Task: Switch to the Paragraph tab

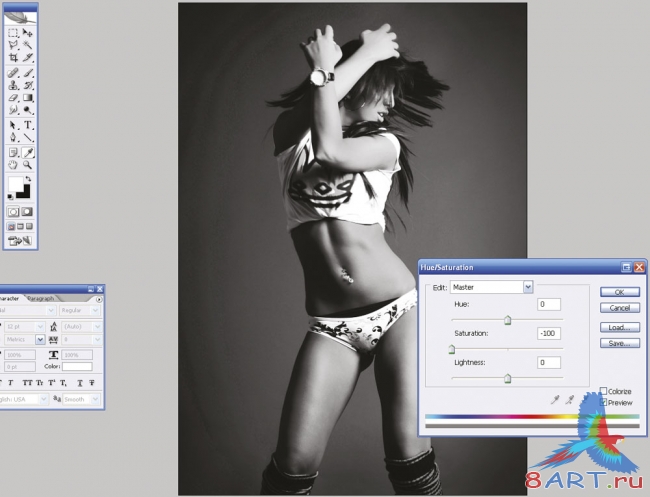Action: [x=41, y=298]
